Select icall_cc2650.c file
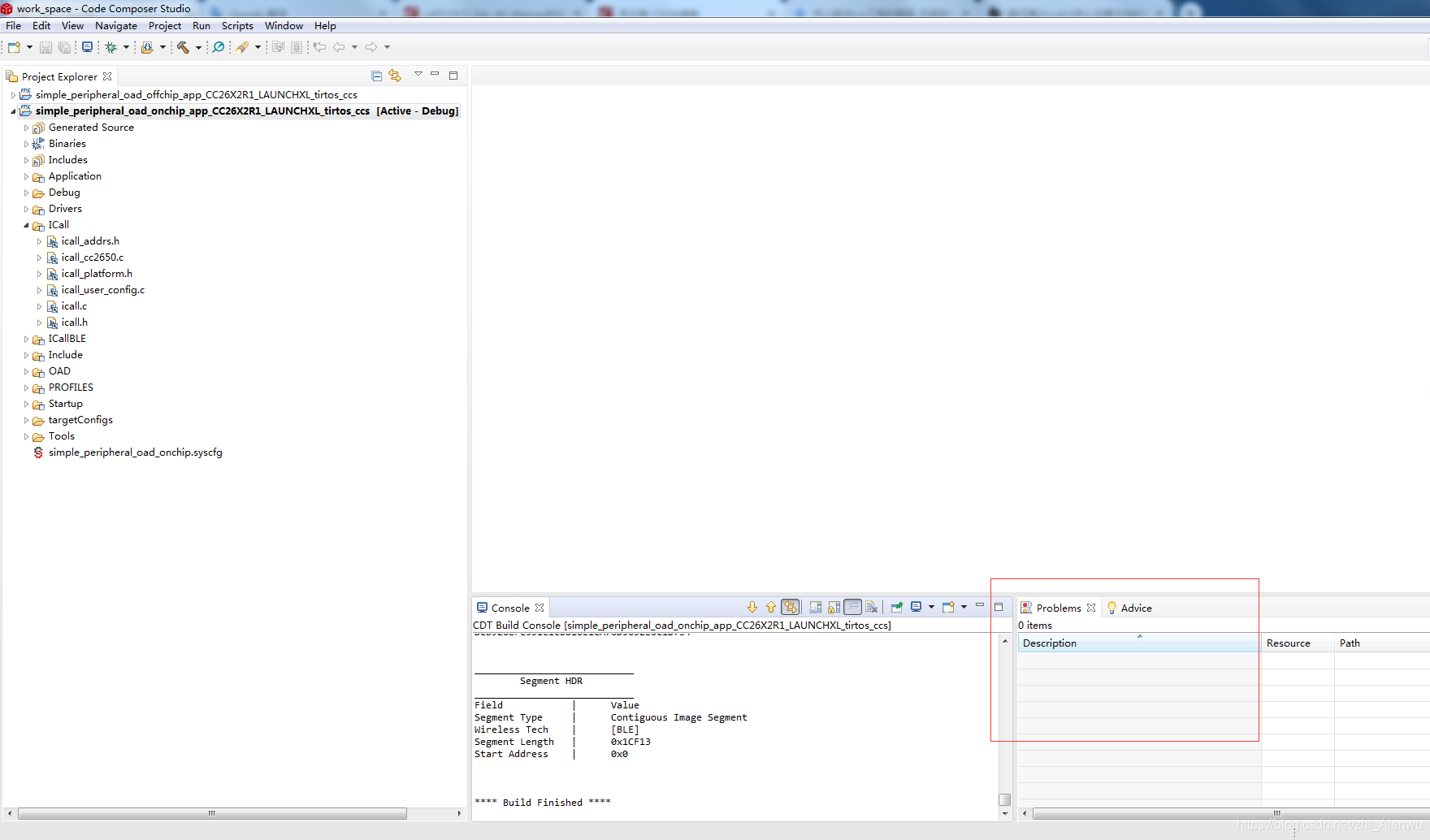The height and width of the screenshot is (840, 1430). (x=93, y=258)
